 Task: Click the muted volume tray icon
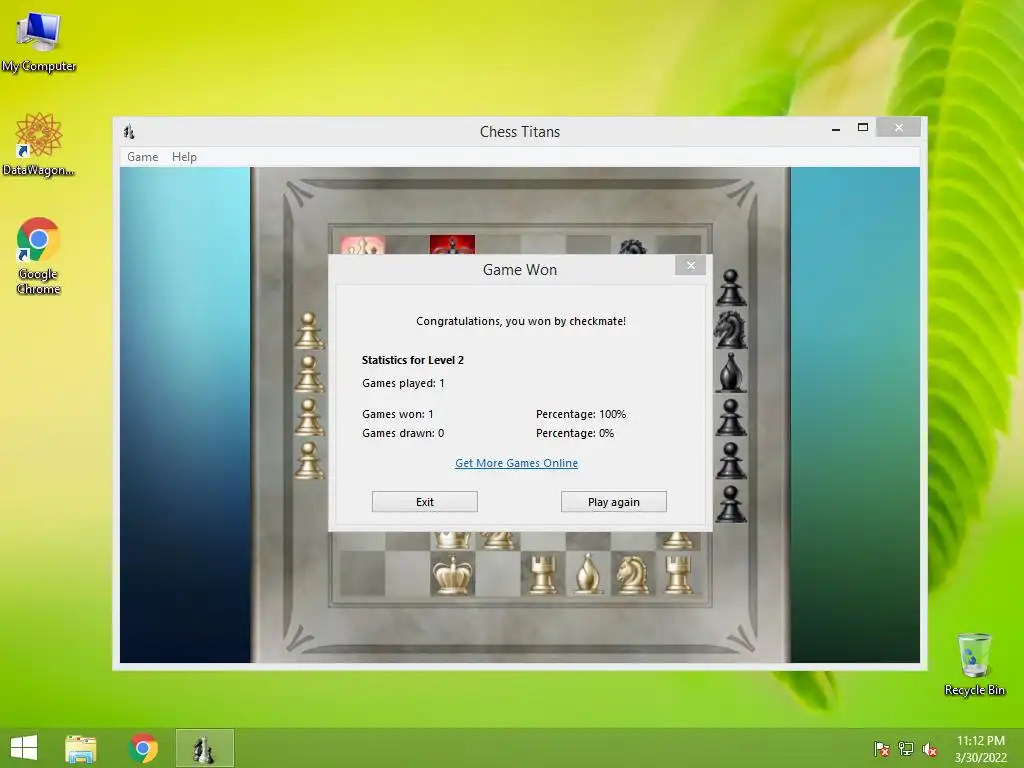(x=930, y=749)
